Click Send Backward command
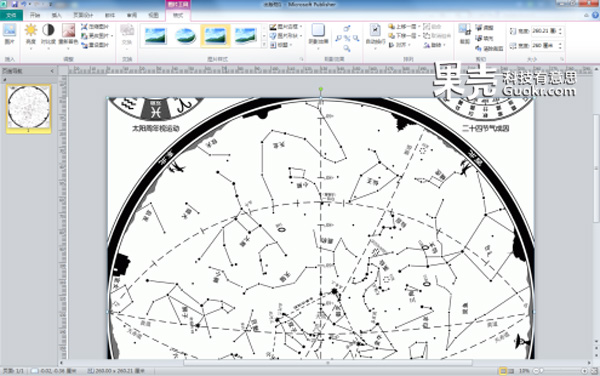Image resolution: width=600 pixels, height=376 pixels. coord(404,36)
